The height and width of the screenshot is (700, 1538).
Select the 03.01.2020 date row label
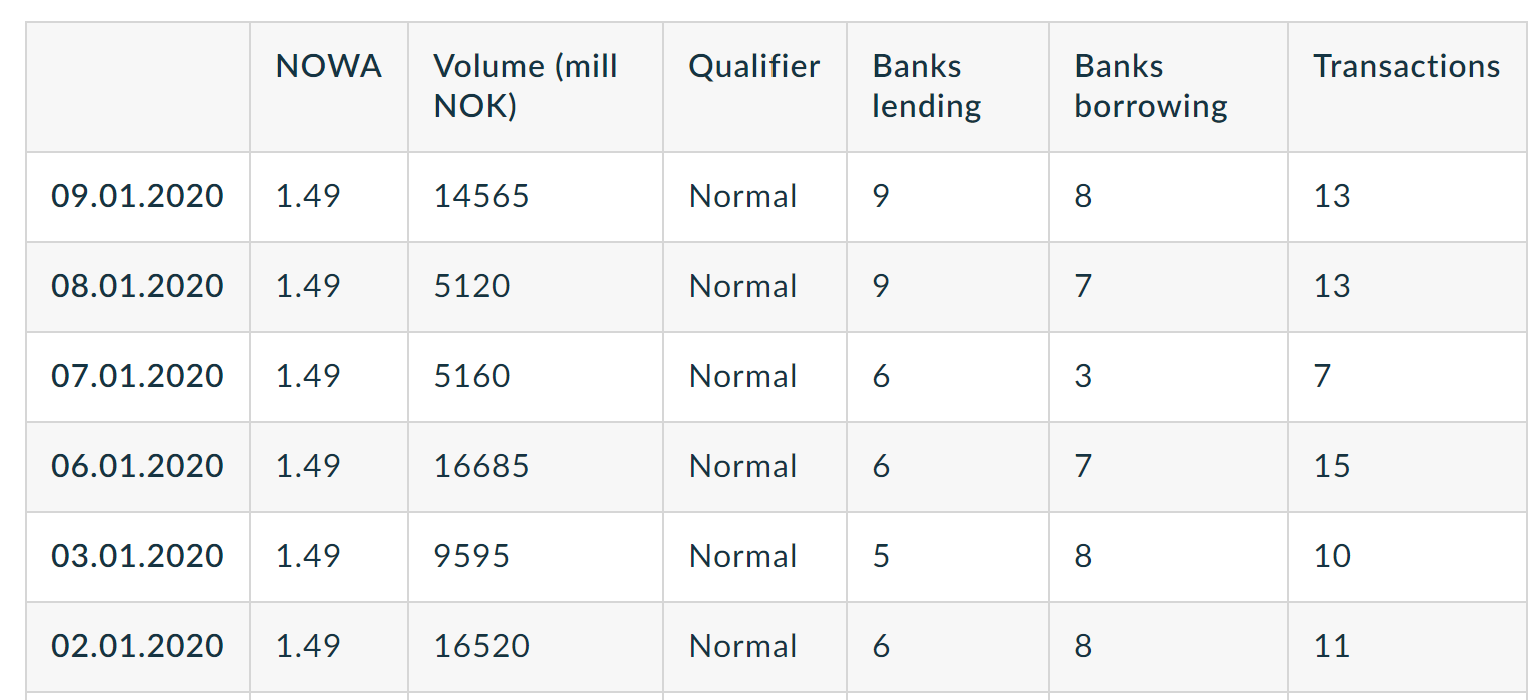(x=137, y=556)
